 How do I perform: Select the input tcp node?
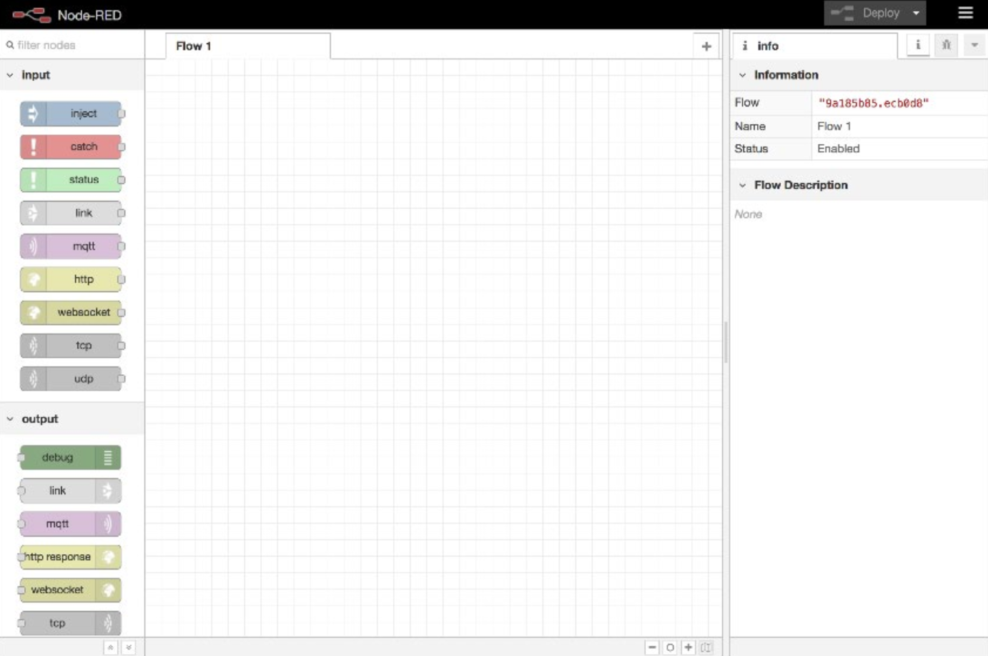(71, 345)
